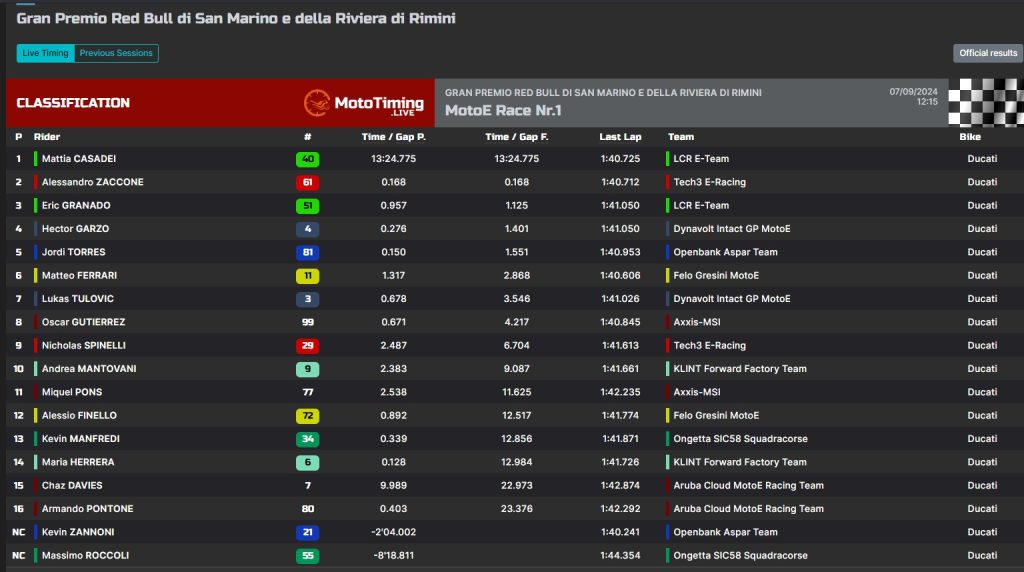Click Casadei's winning time 13:24.775 in Gap P.
Image resolution: width=1024 pixels, height=572 pixels.
pos(394,159)
